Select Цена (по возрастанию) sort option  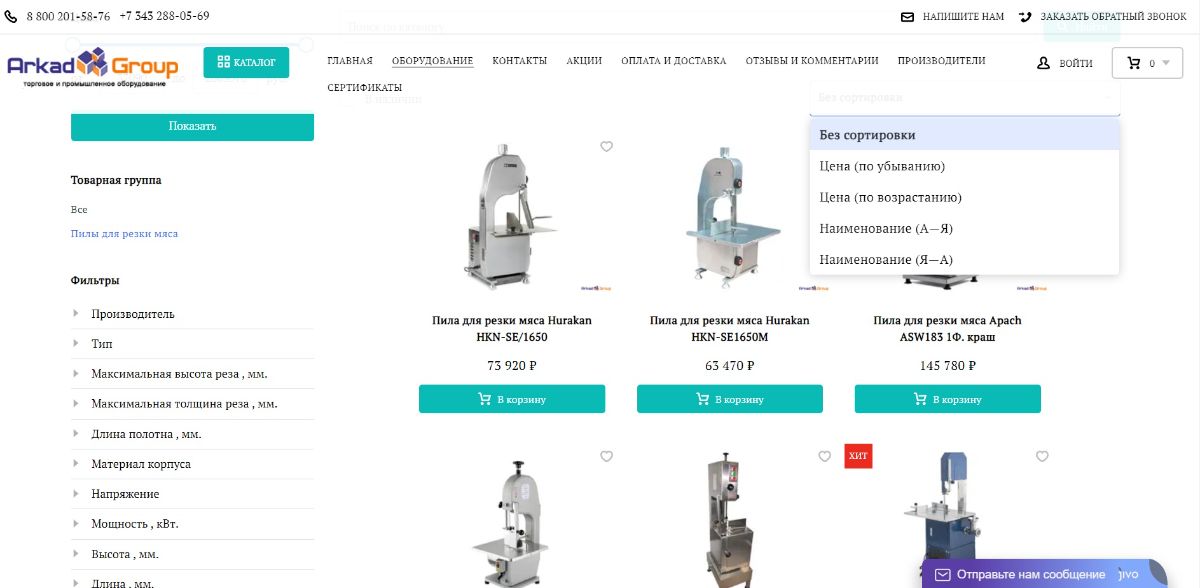point(890,197)
